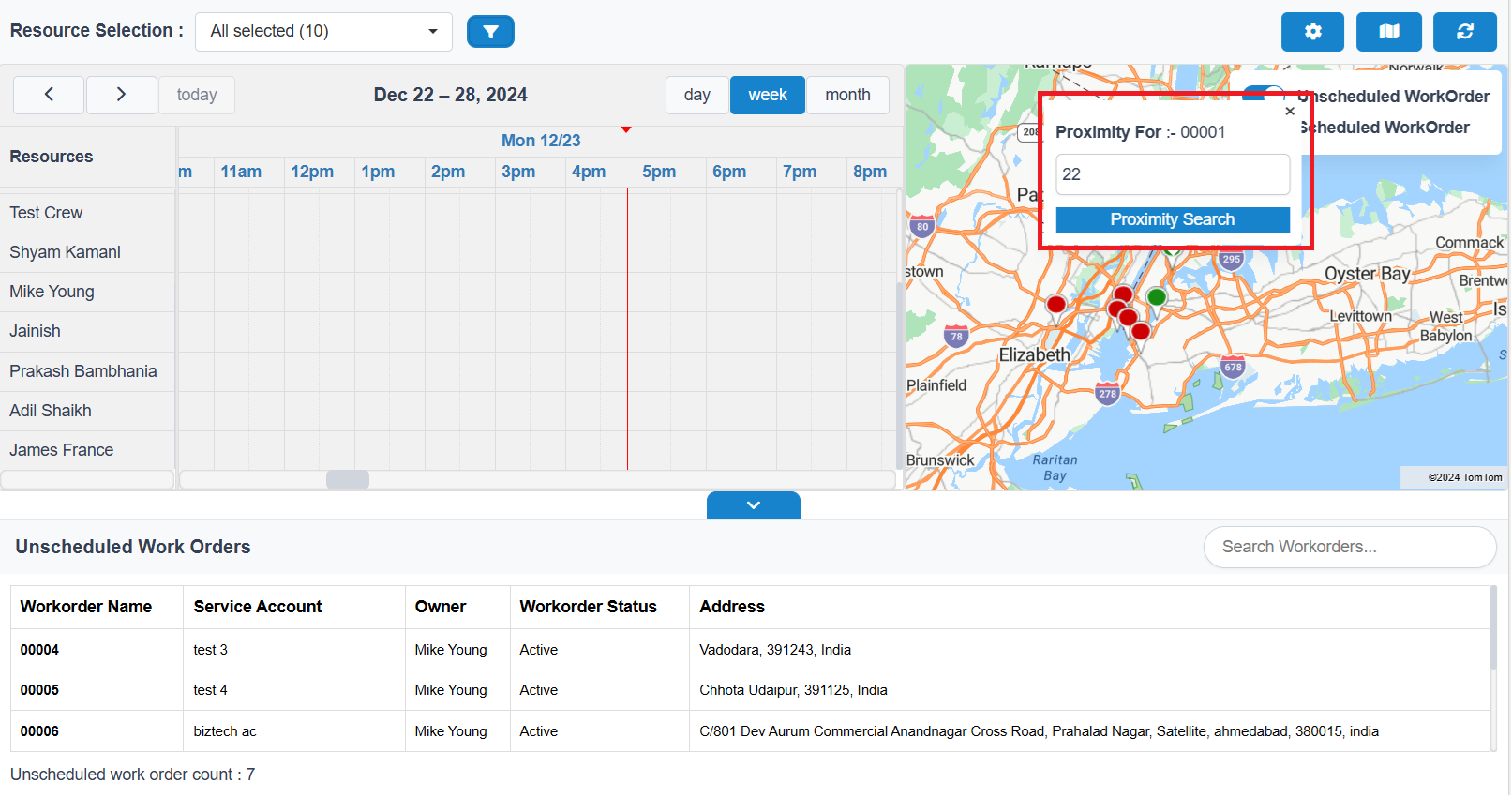1512x798 pixels.
Task: Select the Test Crew resource row
Action: click(88, 213)
